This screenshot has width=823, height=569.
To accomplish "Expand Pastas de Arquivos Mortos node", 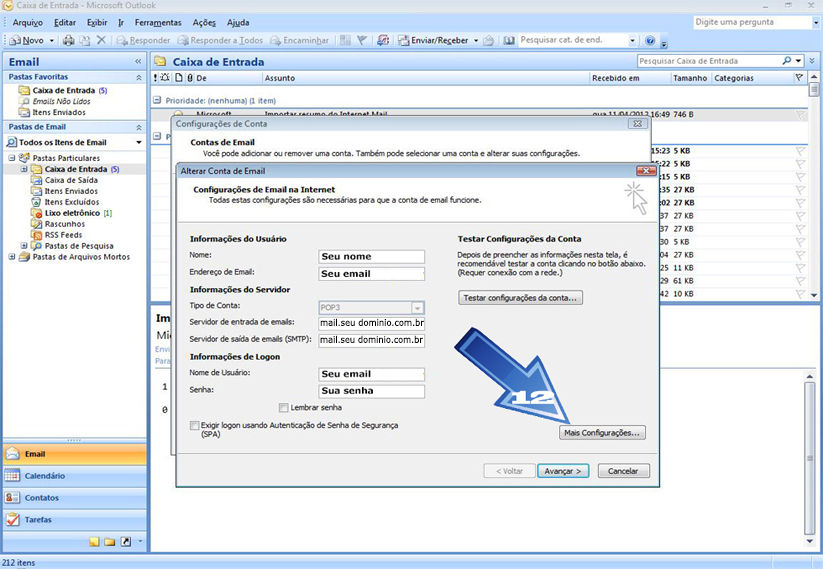I will tap(12, 257).
